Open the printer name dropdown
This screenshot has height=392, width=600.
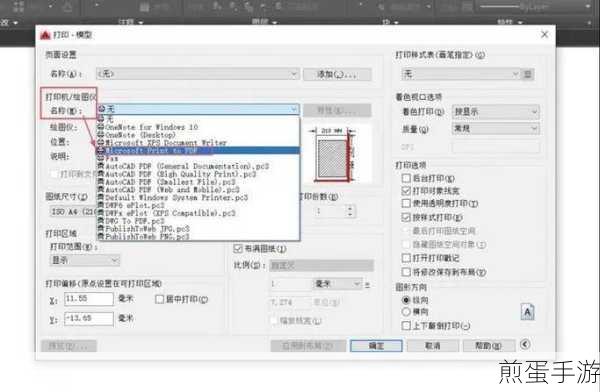[197, 109]
